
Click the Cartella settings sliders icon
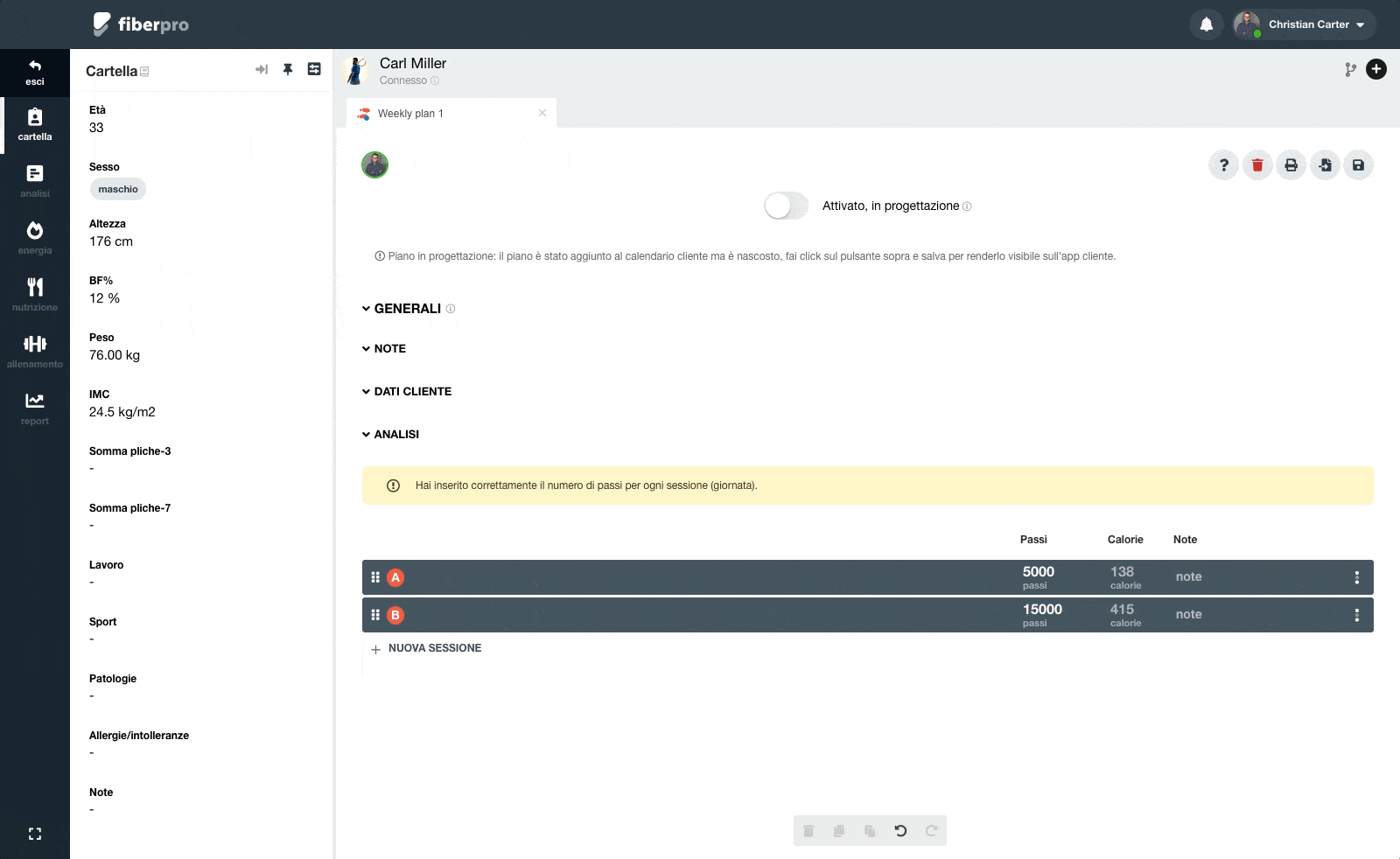point(314,69)
